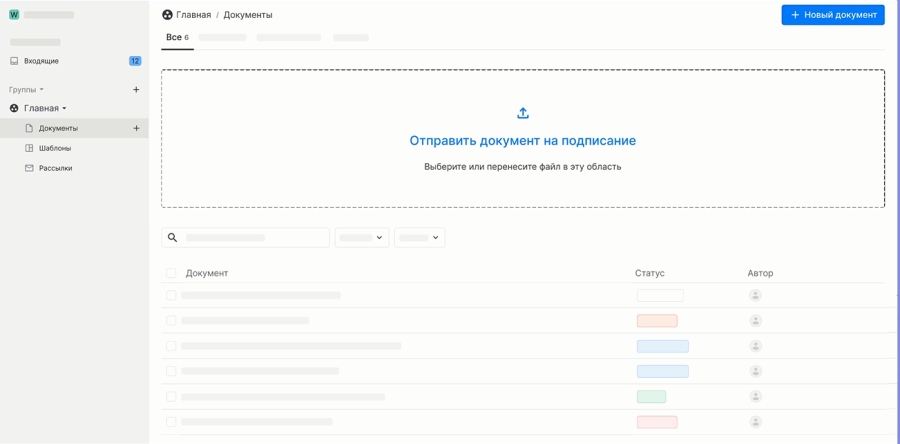Click the blue status badge in the third row

pyautogui.click(x=663, y=346)
